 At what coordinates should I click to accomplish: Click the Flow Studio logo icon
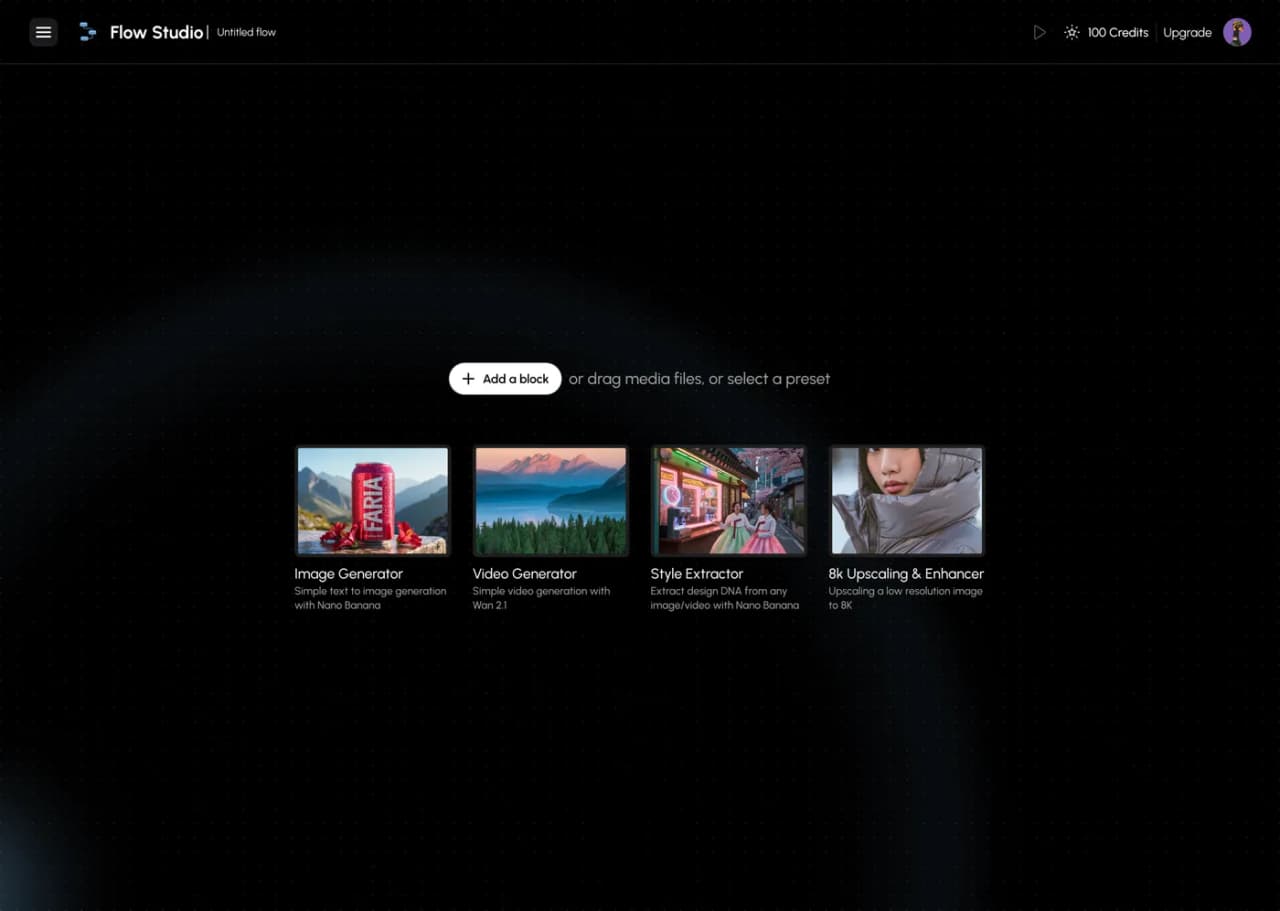click(88, 32)
